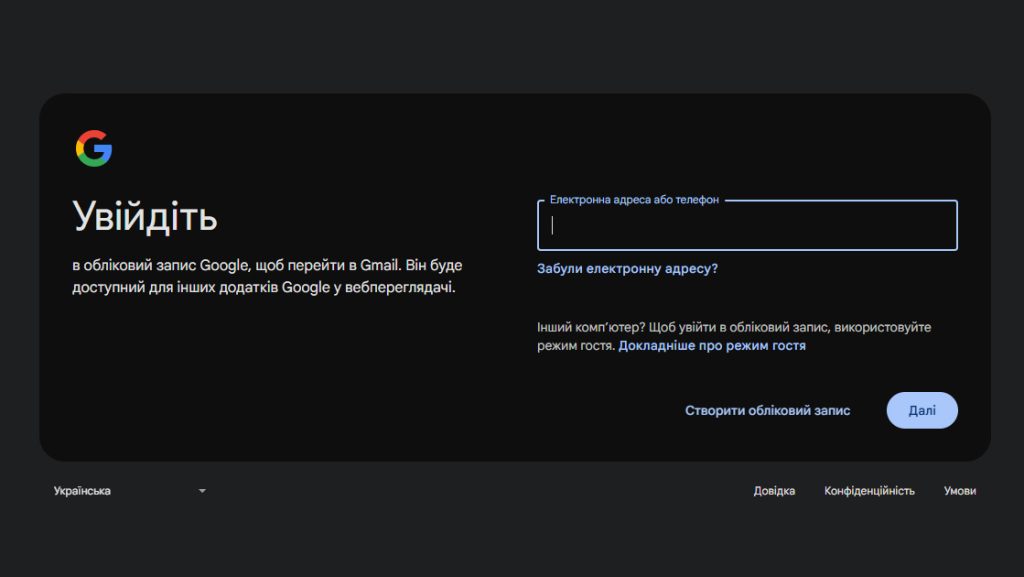Click the right edge of email input box
The height and width of the screenshot is (577, 1024).
tap(956, 225)
